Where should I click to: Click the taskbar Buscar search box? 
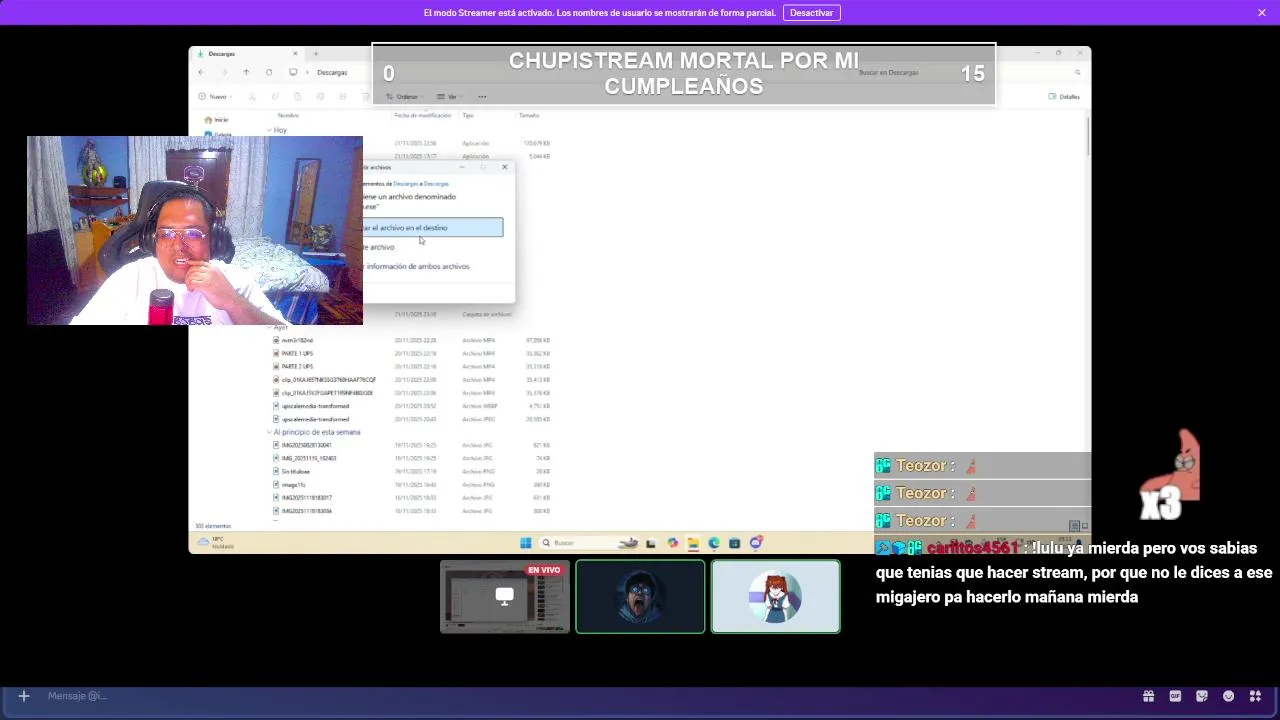(x=589, y=543)
